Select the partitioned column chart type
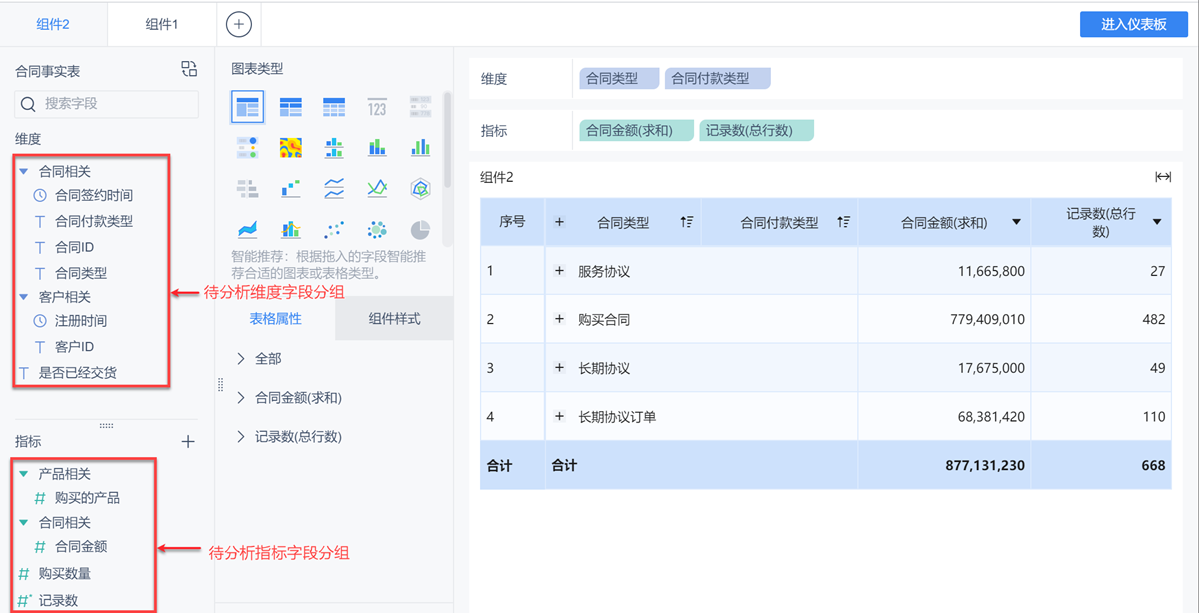The height and width of the screenshot is (613, 1200). [x=334, y=148]
